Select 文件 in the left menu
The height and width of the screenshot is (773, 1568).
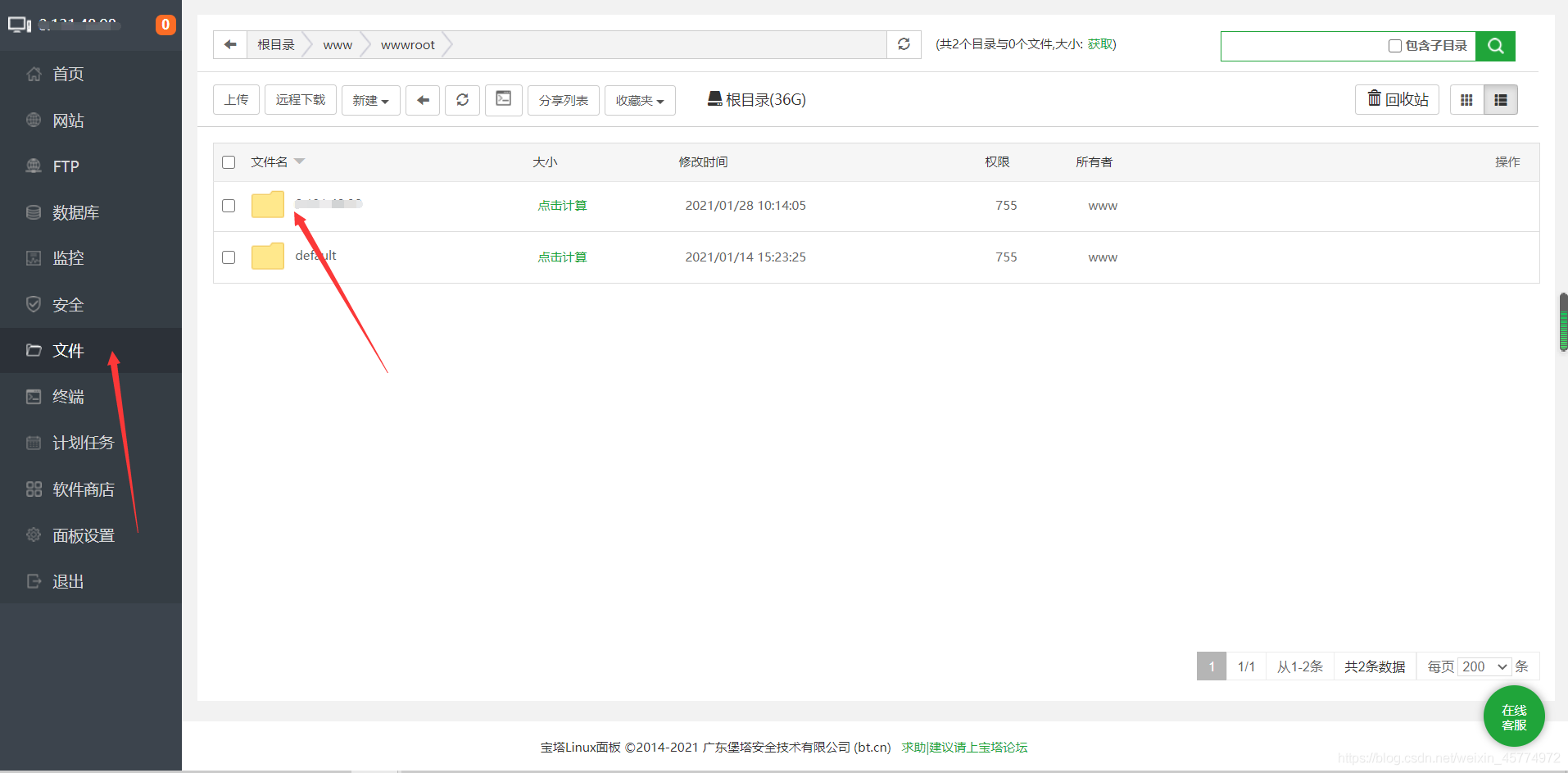point(68,350)
